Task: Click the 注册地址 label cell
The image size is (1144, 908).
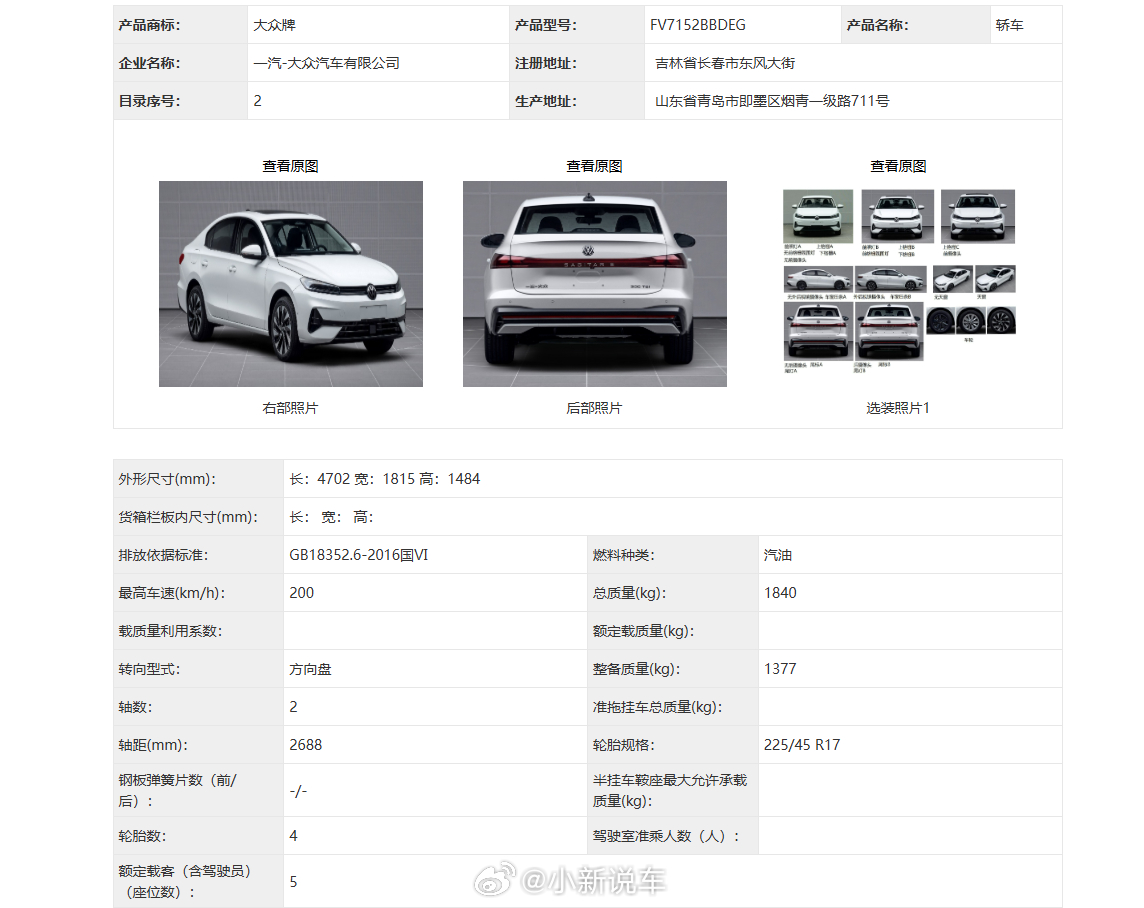Action: click(x=576, y=63)
